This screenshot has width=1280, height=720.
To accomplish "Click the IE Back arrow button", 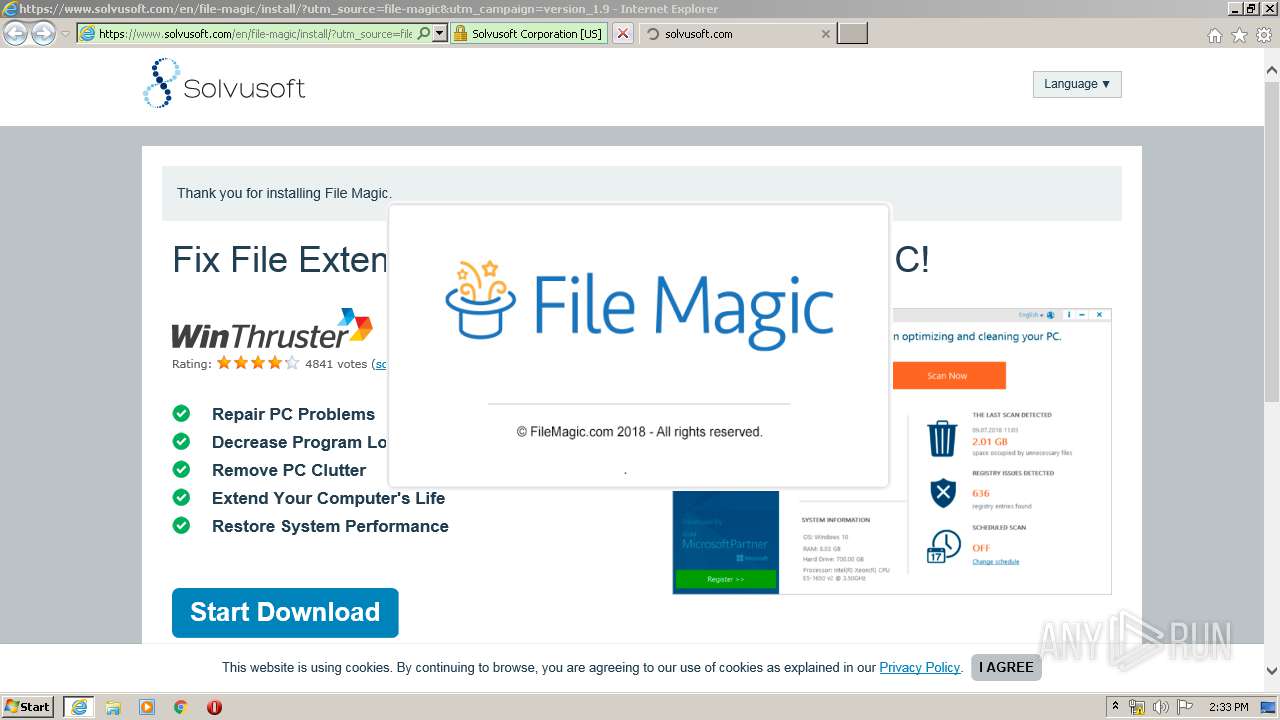I will [x=15, y=33].
